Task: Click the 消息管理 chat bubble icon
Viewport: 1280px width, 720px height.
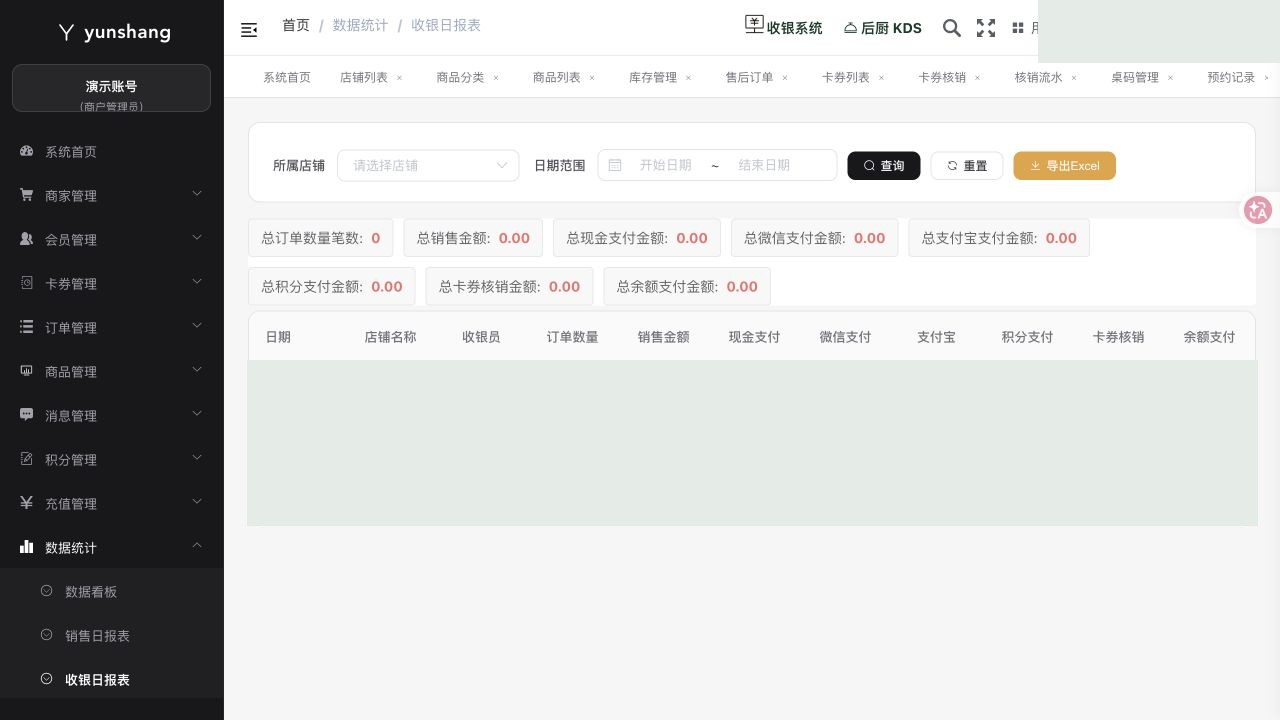Action: coord(27,415)
